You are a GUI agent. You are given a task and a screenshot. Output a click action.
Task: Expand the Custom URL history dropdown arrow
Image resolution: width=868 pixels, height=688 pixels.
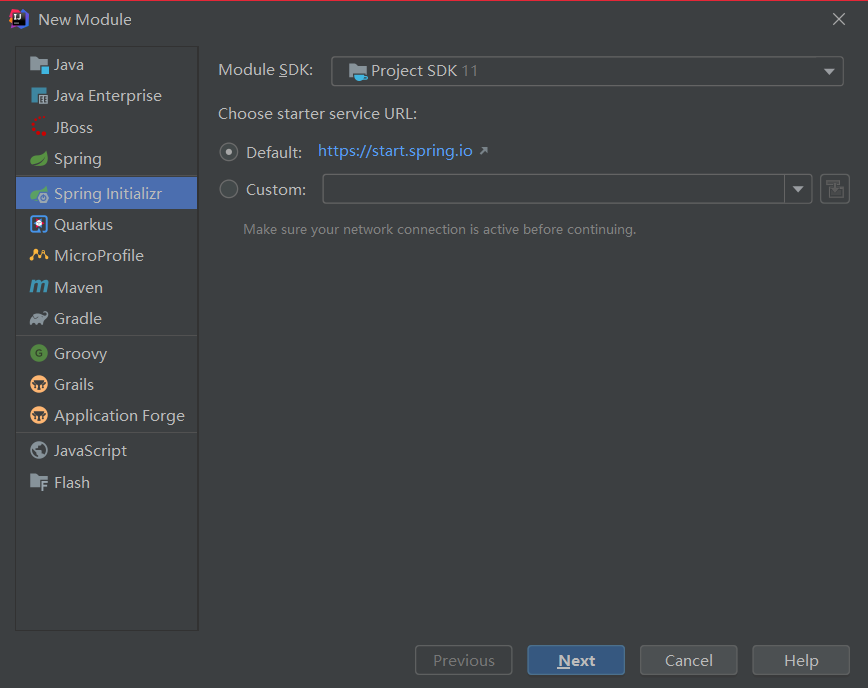[798, 189]
